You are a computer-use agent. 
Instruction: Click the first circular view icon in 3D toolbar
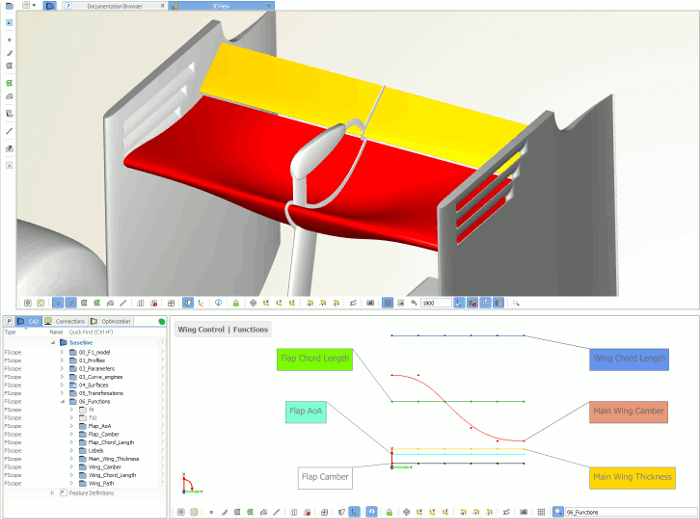tap(28, 303)
